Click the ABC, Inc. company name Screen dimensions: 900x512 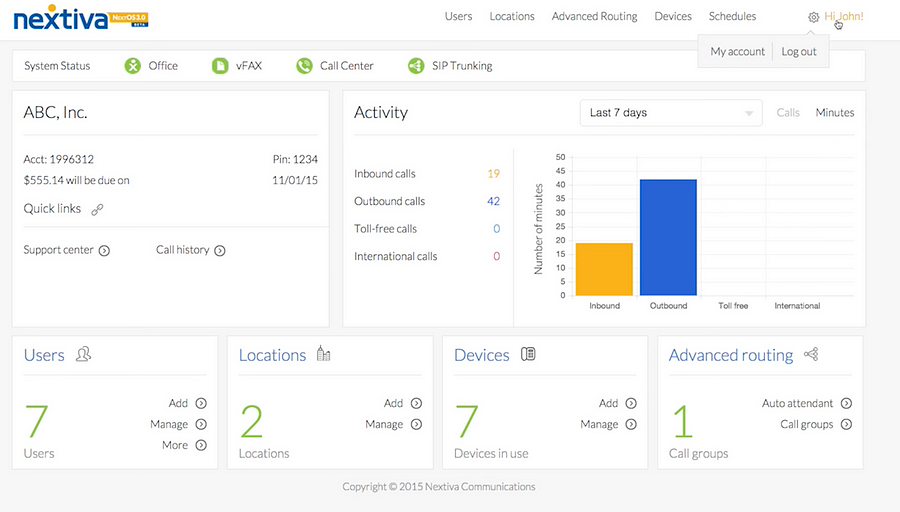click(55, 113)
